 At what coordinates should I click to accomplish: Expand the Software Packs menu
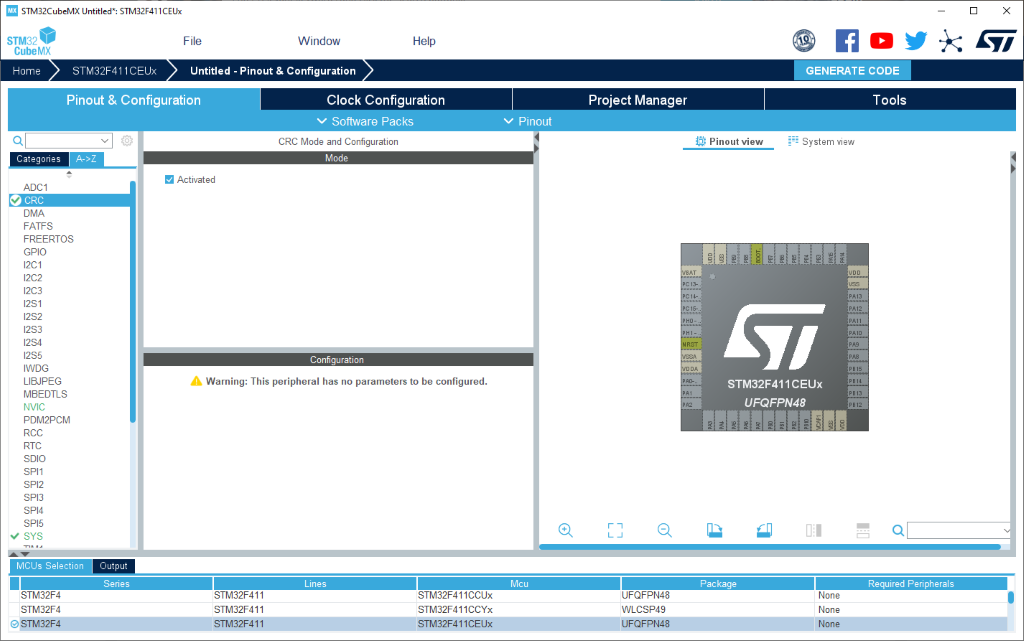tap(365, 121)
